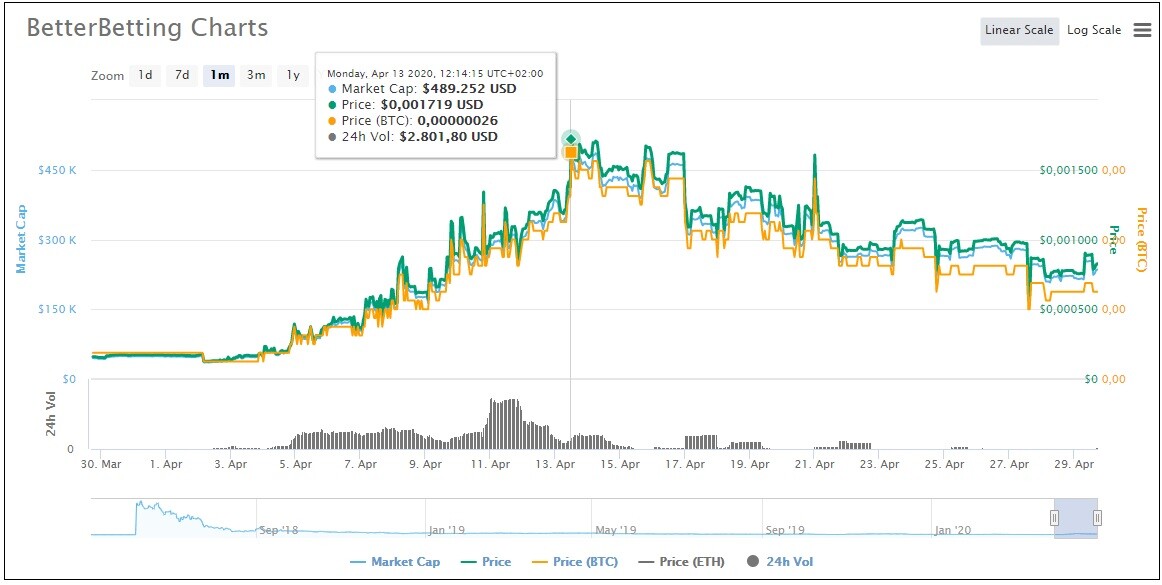Click the right navigator range handle
Image resolution: width=1162 pixels, height=585 pixels.
click(1098, 518)
